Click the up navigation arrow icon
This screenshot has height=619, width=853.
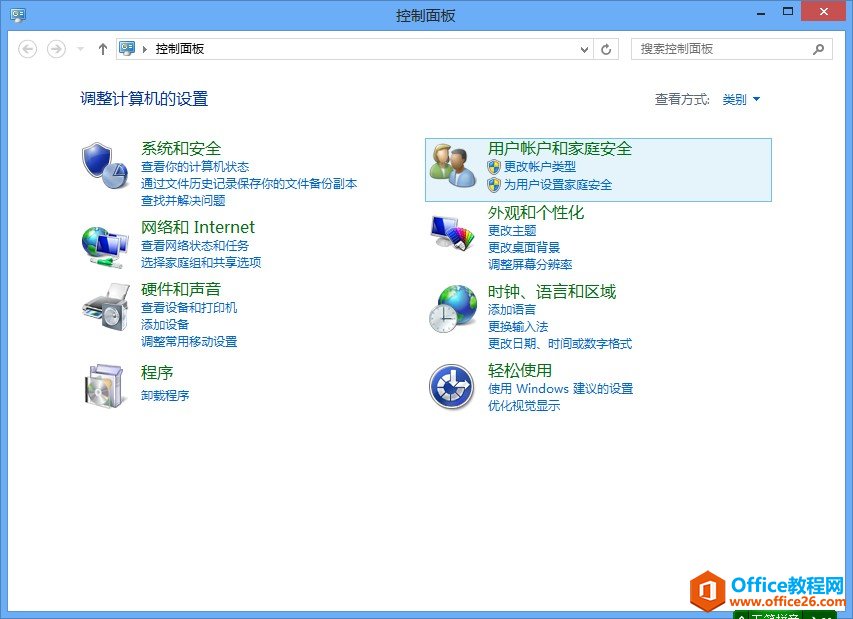[102, 48]
